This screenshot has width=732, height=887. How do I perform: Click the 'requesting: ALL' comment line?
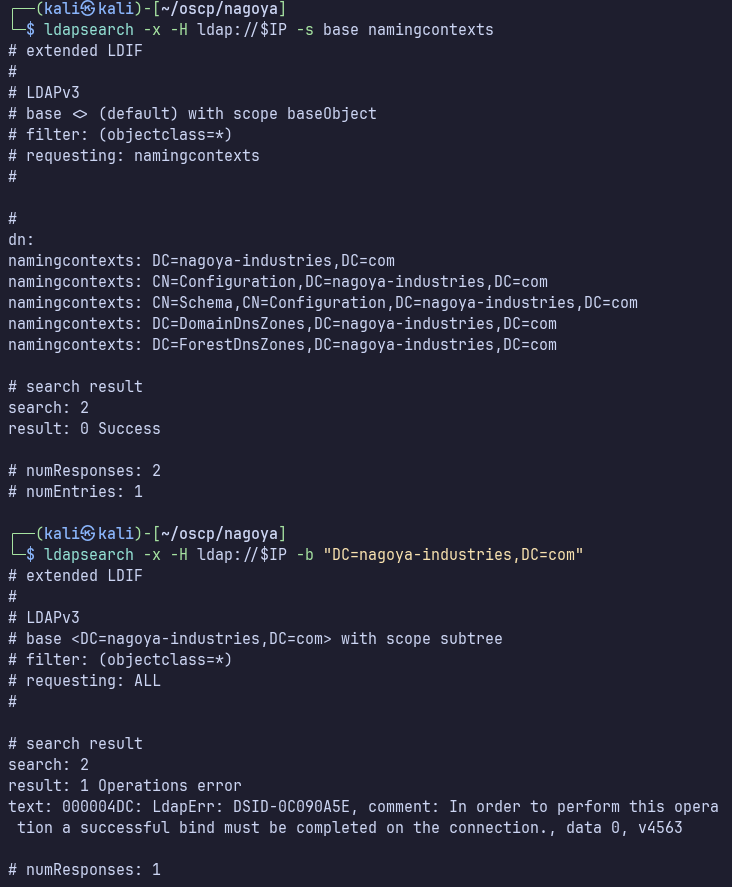(x=84, y=681)
